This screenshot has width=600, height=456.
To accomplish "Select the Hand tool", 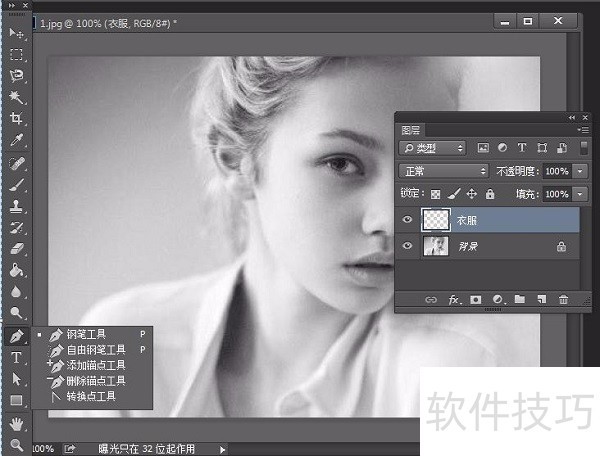I will click(x=17, y=423).
